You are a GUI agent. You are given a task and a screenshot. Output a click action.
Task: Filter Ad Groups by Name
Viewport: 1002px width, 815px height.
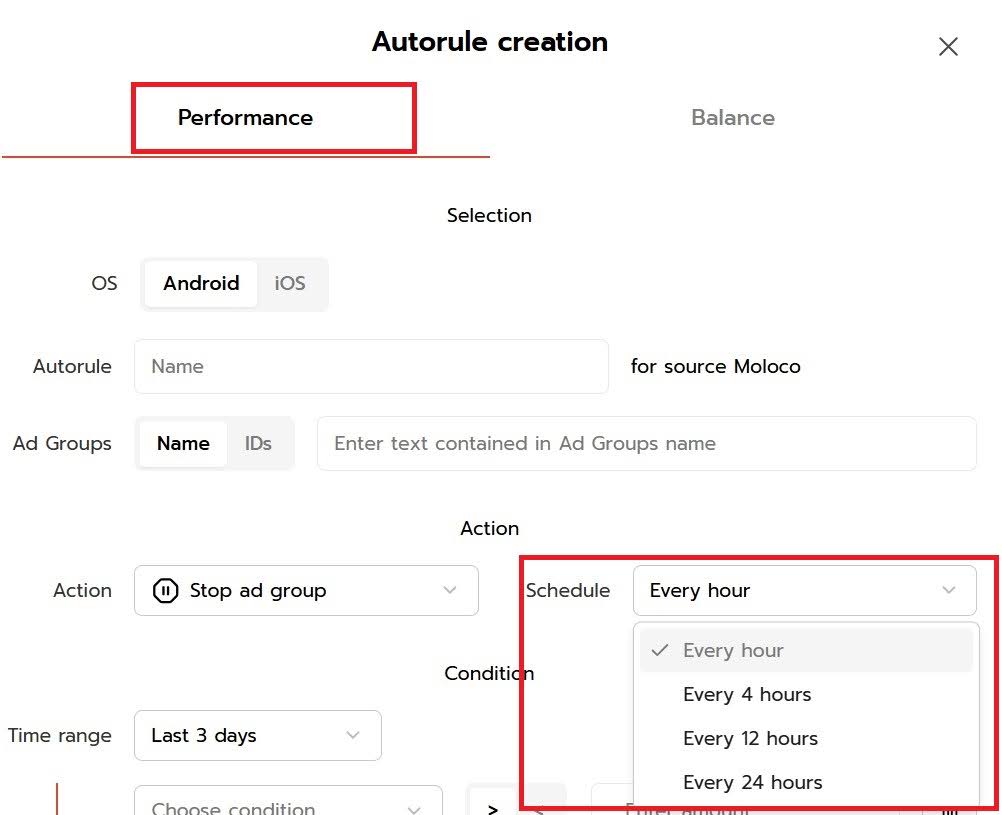183,443
